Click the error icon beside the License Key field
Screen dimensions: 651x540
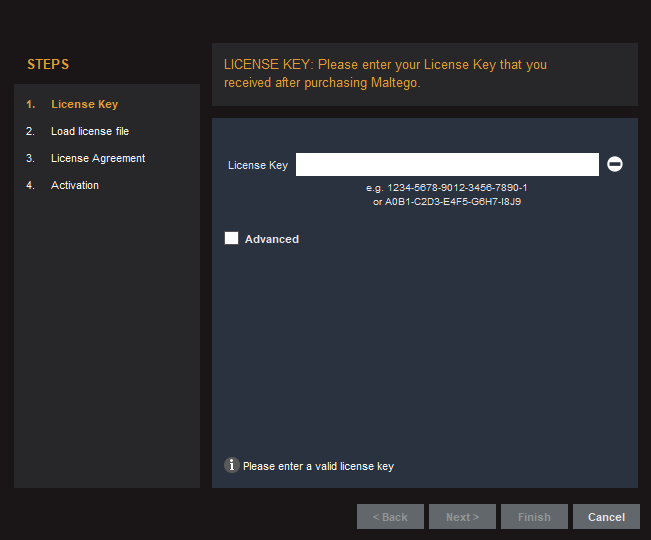tap(615, 164)
